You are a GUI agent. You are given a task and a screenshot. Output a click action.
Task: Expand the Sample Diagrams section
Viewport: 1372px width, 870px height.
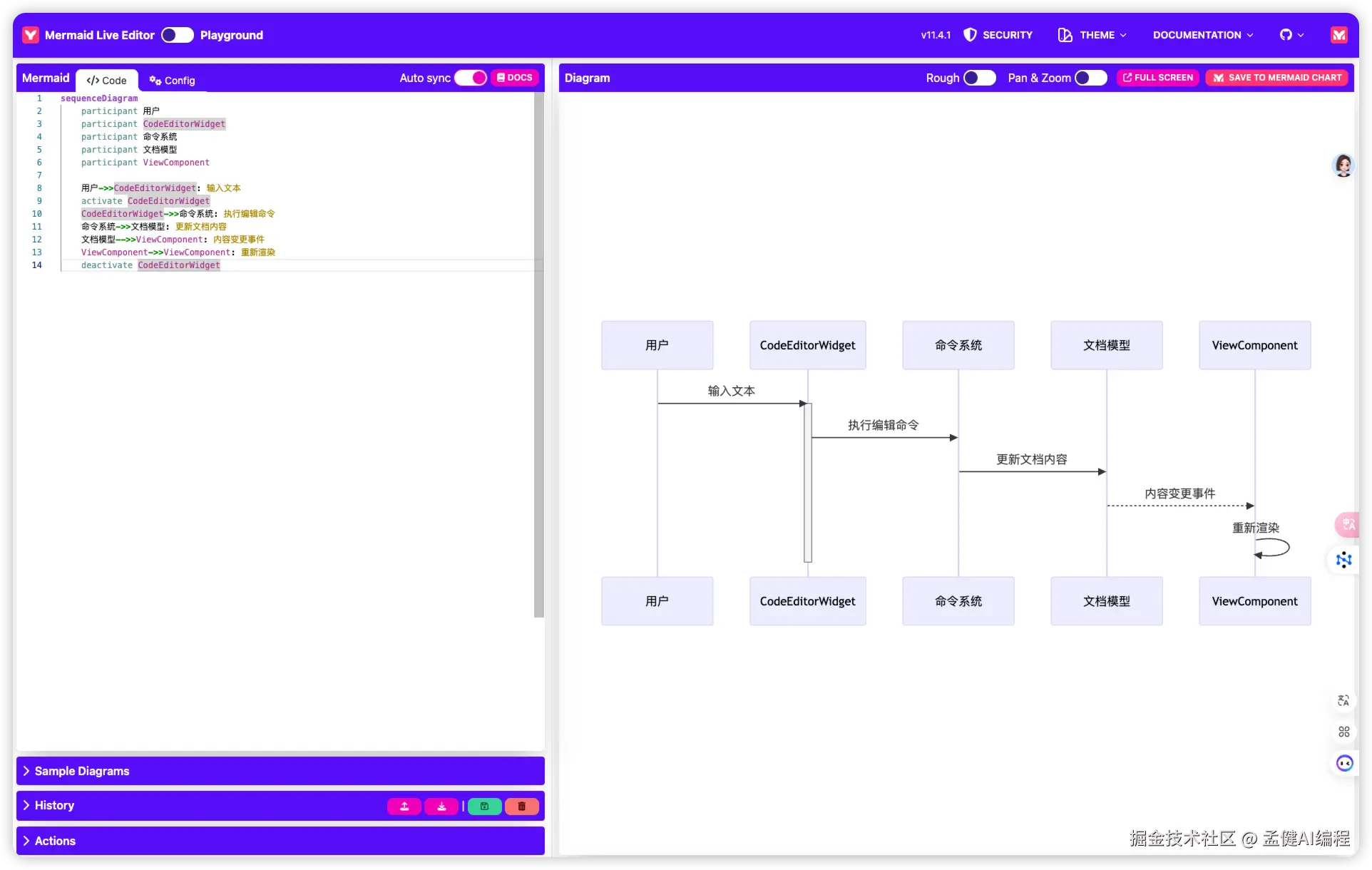(x=81, y=771)
